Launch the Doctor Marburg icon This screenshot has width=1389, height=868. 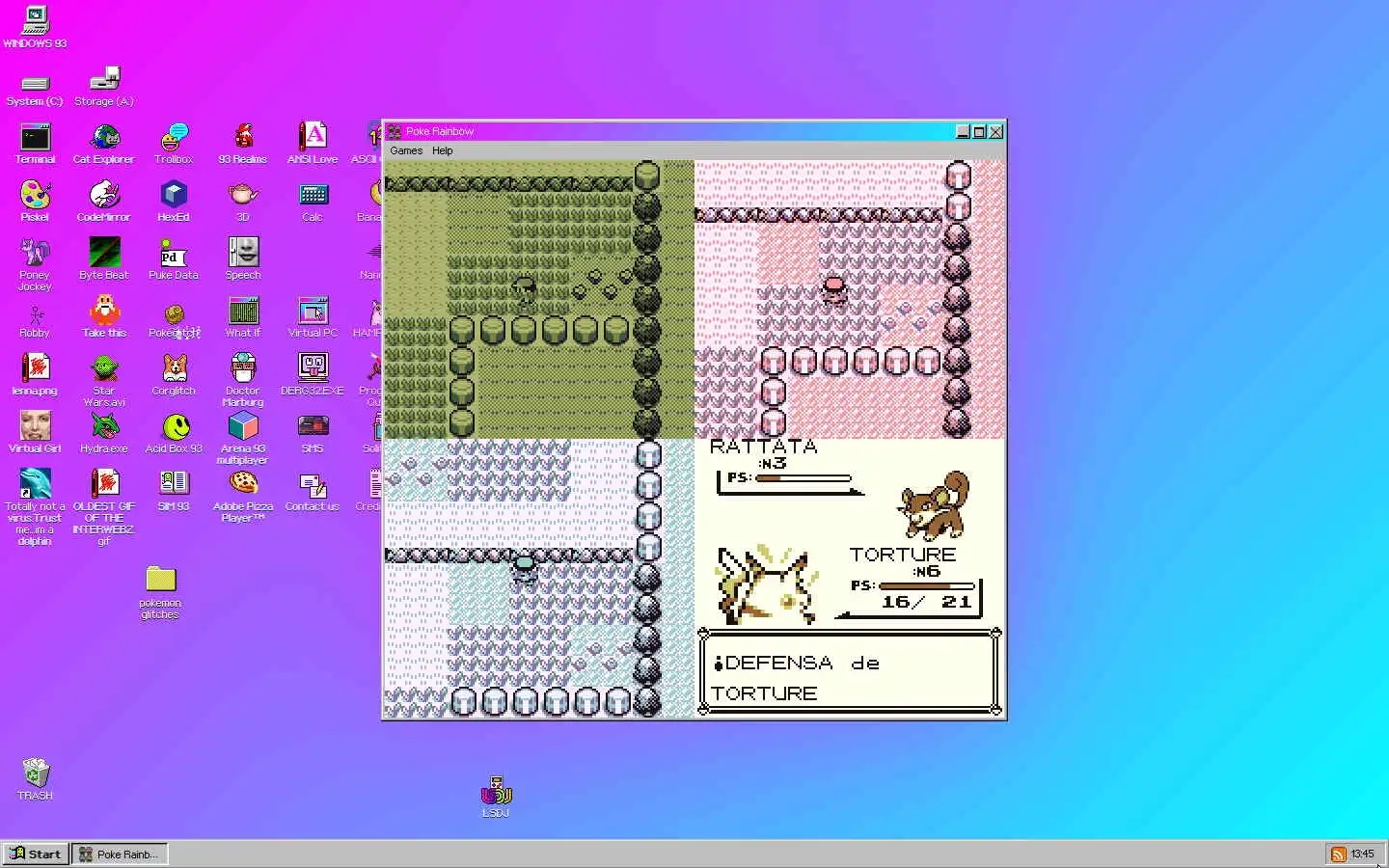click(243, 381)
